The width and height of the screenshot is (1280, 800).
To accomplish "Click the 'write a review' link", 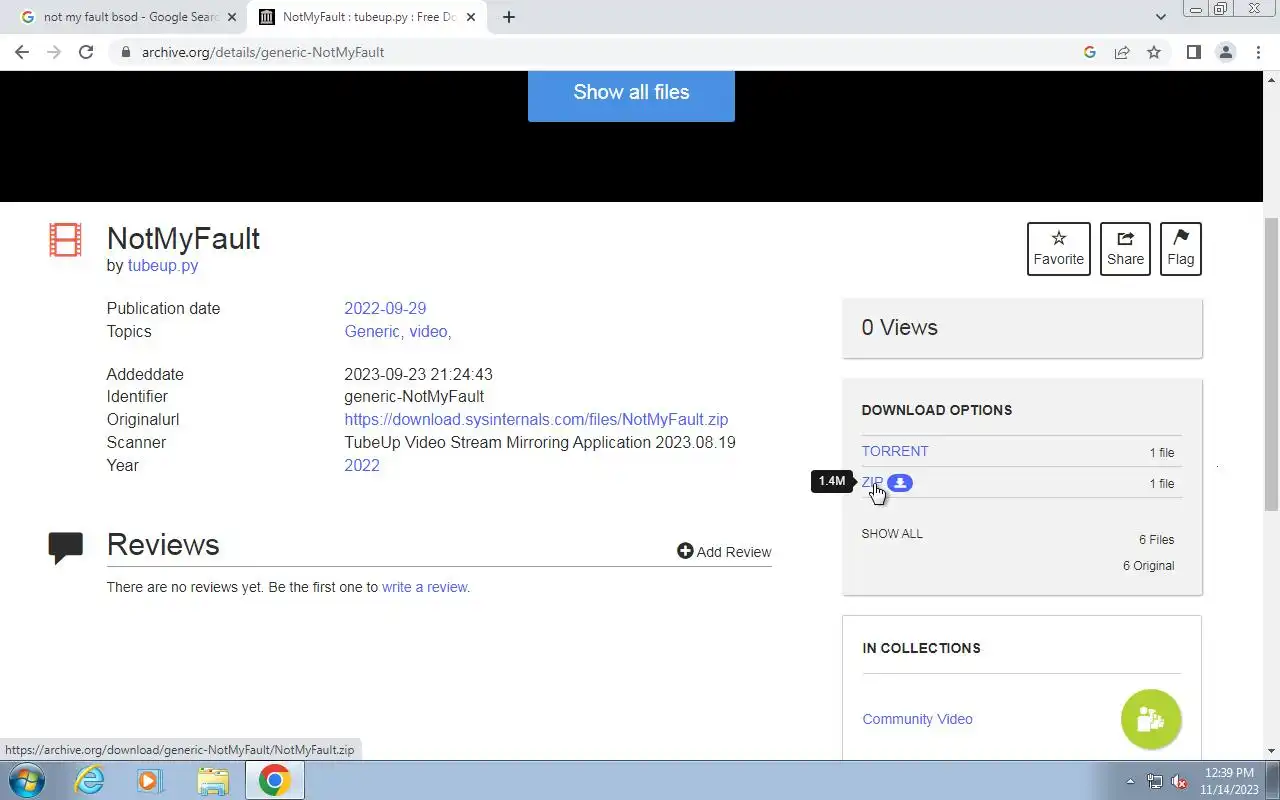I will 424,588.
